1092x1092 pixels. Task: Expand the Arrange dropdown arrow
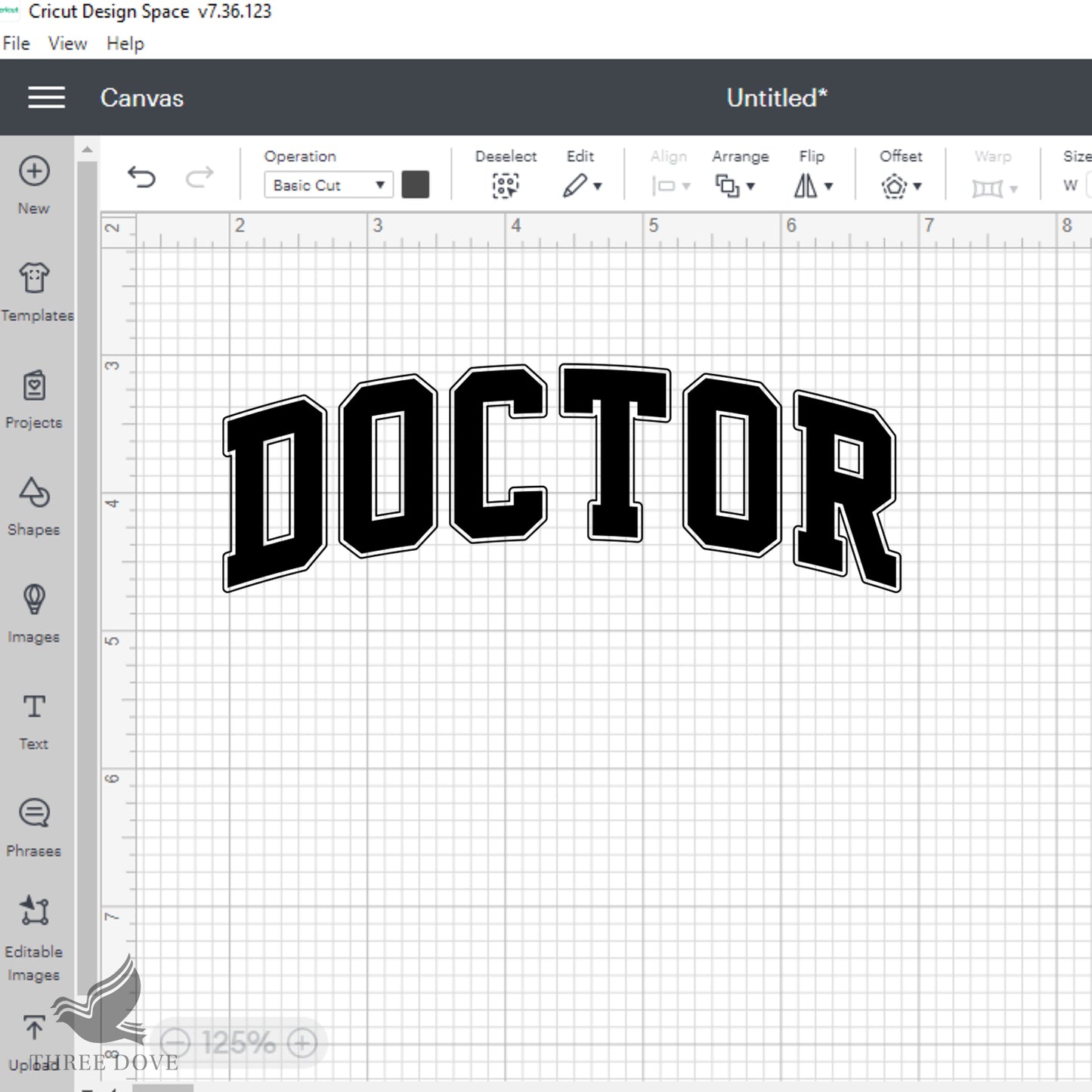pyautogui.click(x=750, y=187)
